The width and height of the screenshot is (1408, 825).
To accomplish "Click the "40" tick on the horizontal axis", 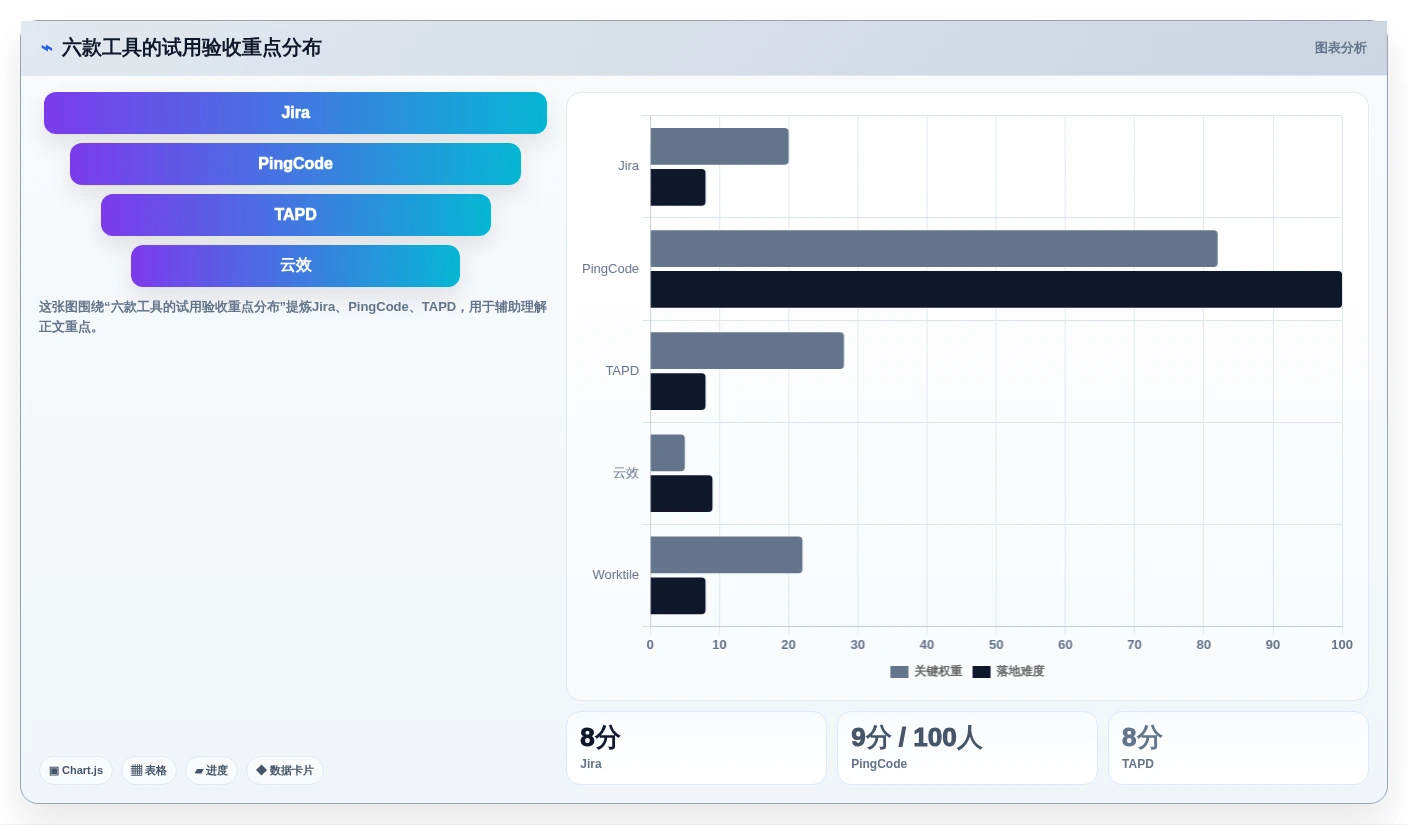I will point(927,645).
